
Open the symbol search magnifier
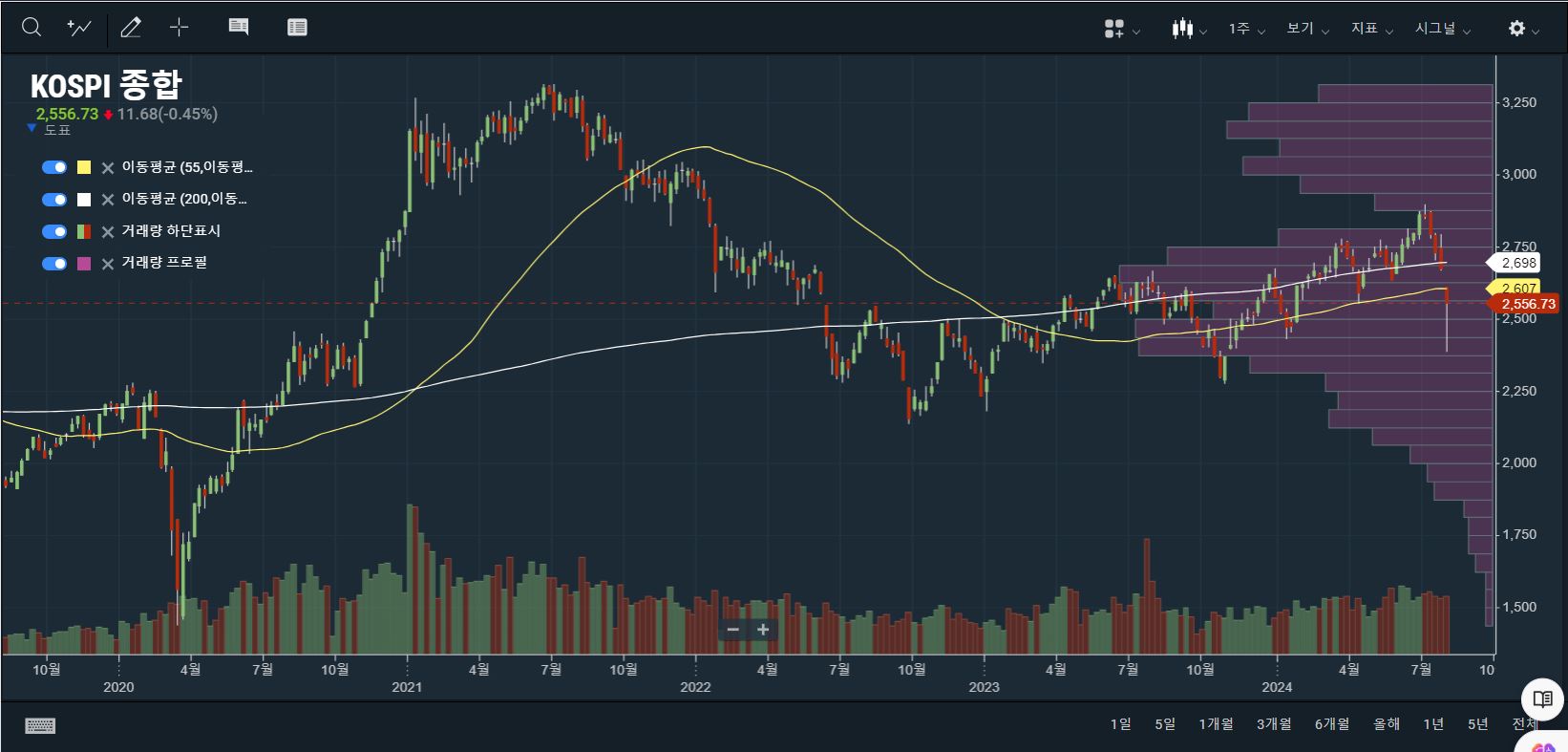[x=32, y=28]
